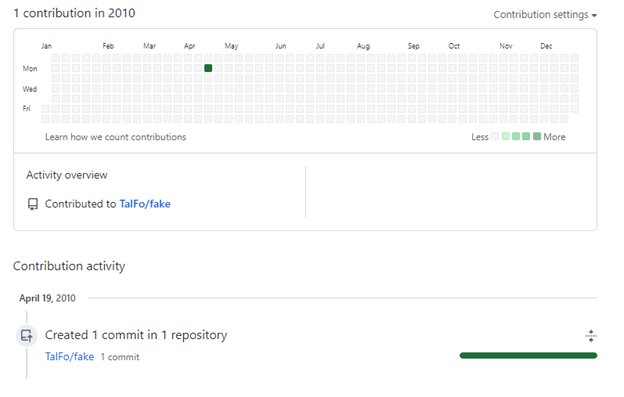Click the darkest legend swatch next to More
624x397 pixels.
point(537,136)
